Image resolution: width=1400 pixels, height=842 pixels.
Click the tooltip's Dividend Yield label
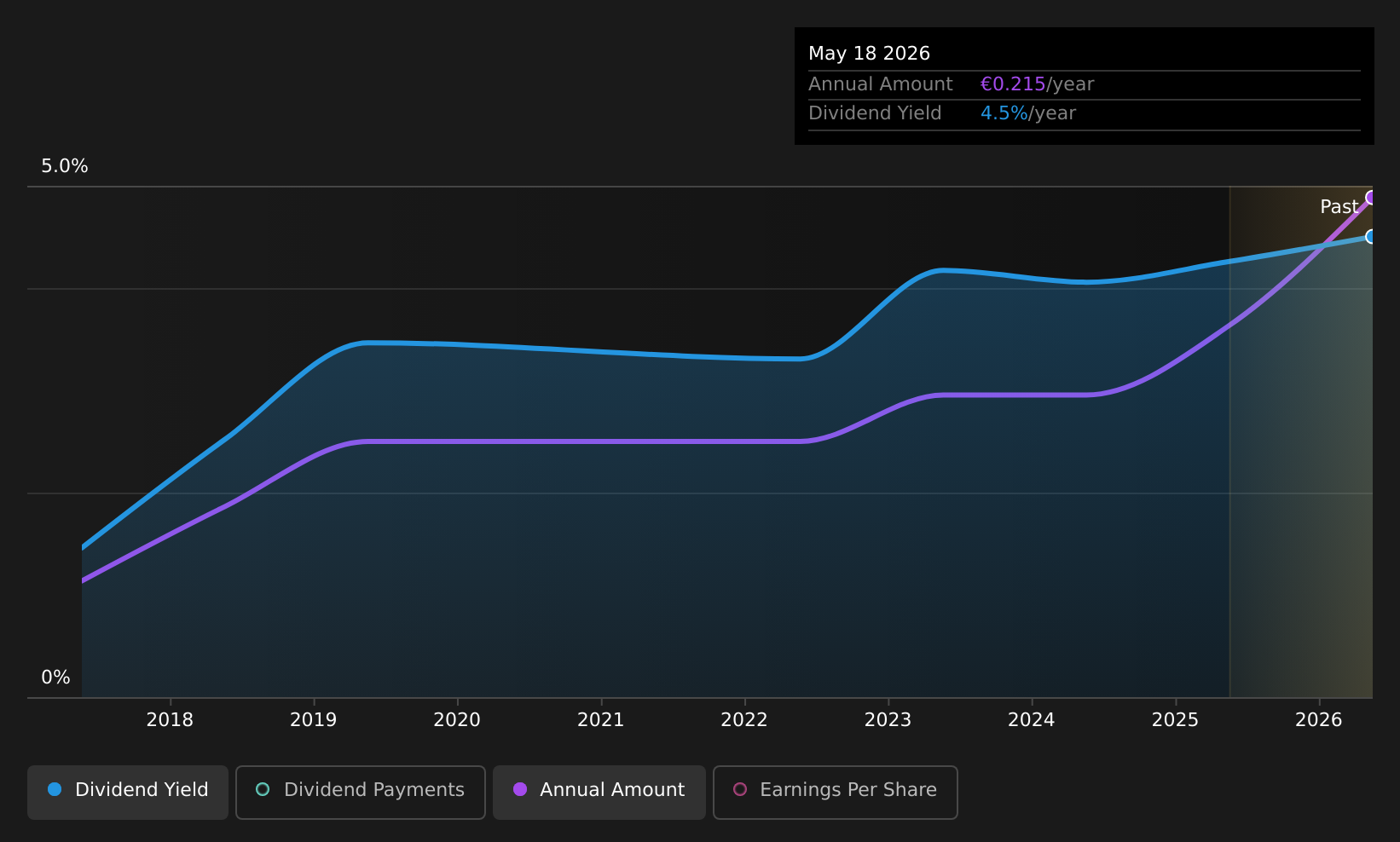point(875,113)
